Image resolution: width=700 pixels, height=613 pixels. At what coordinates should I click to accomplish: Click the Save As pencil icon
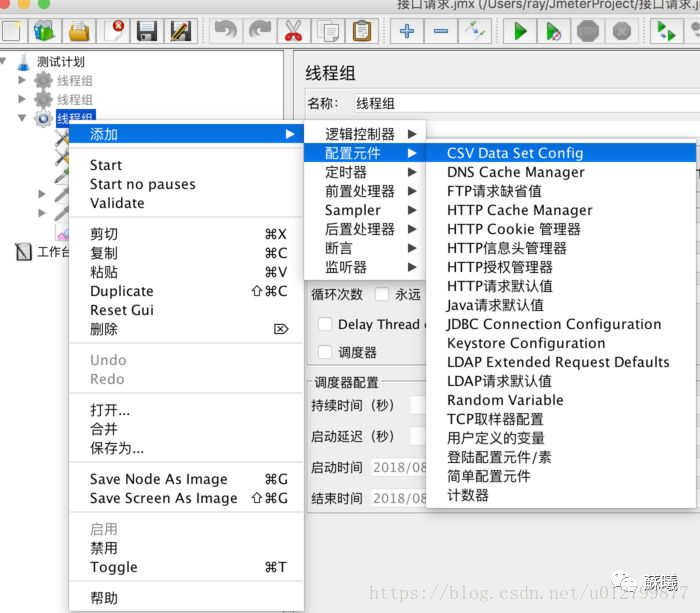click(x=181, y=31)
